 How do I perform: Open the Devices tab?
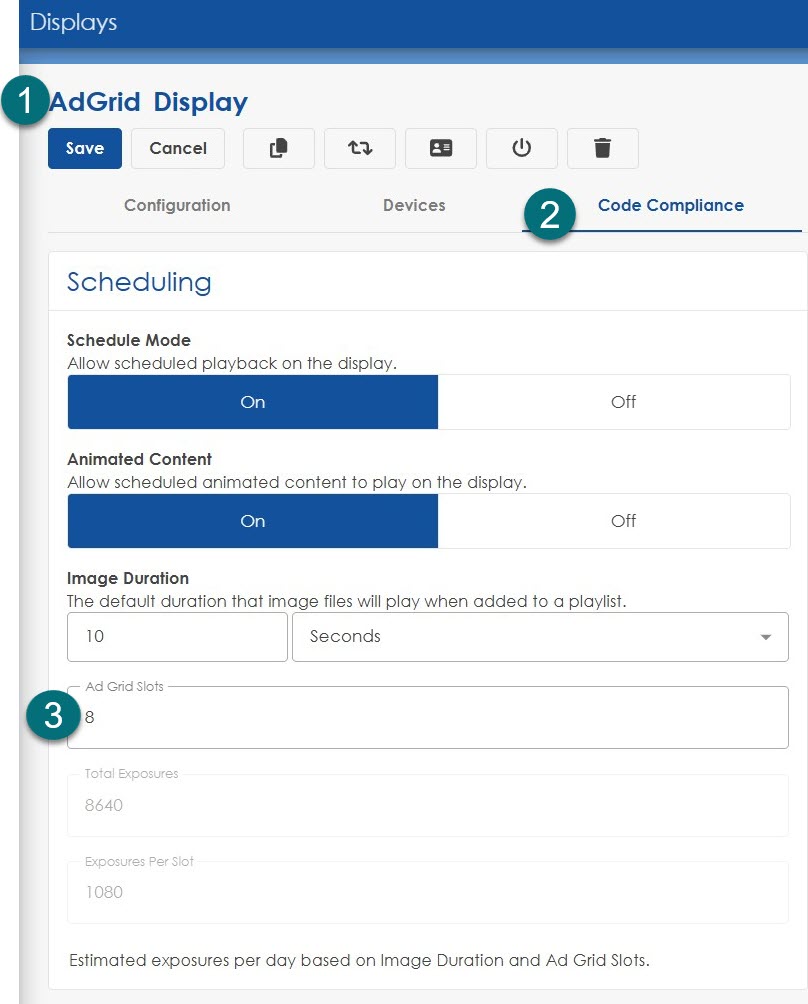[414, 205]
